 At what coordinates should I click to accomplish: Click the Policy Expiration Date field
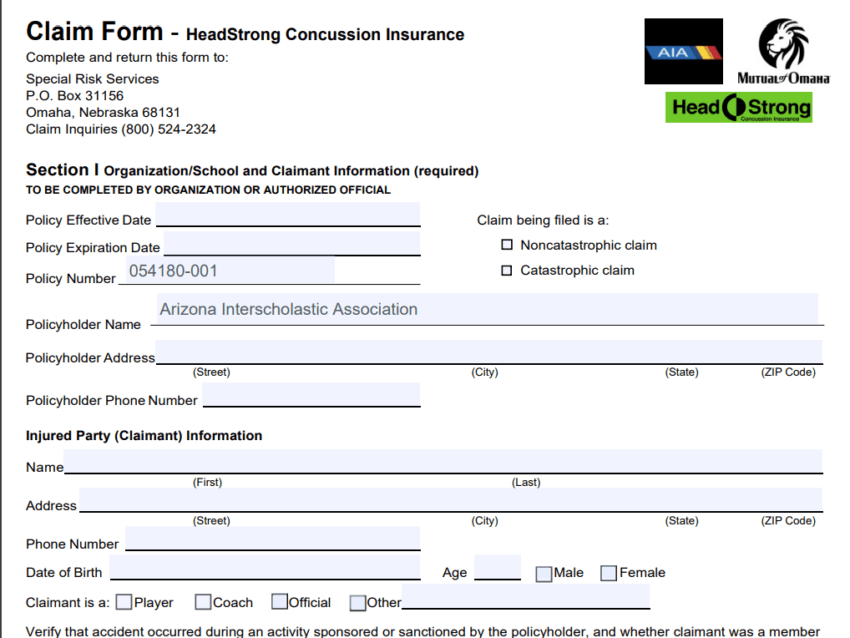tap(291, 243)
